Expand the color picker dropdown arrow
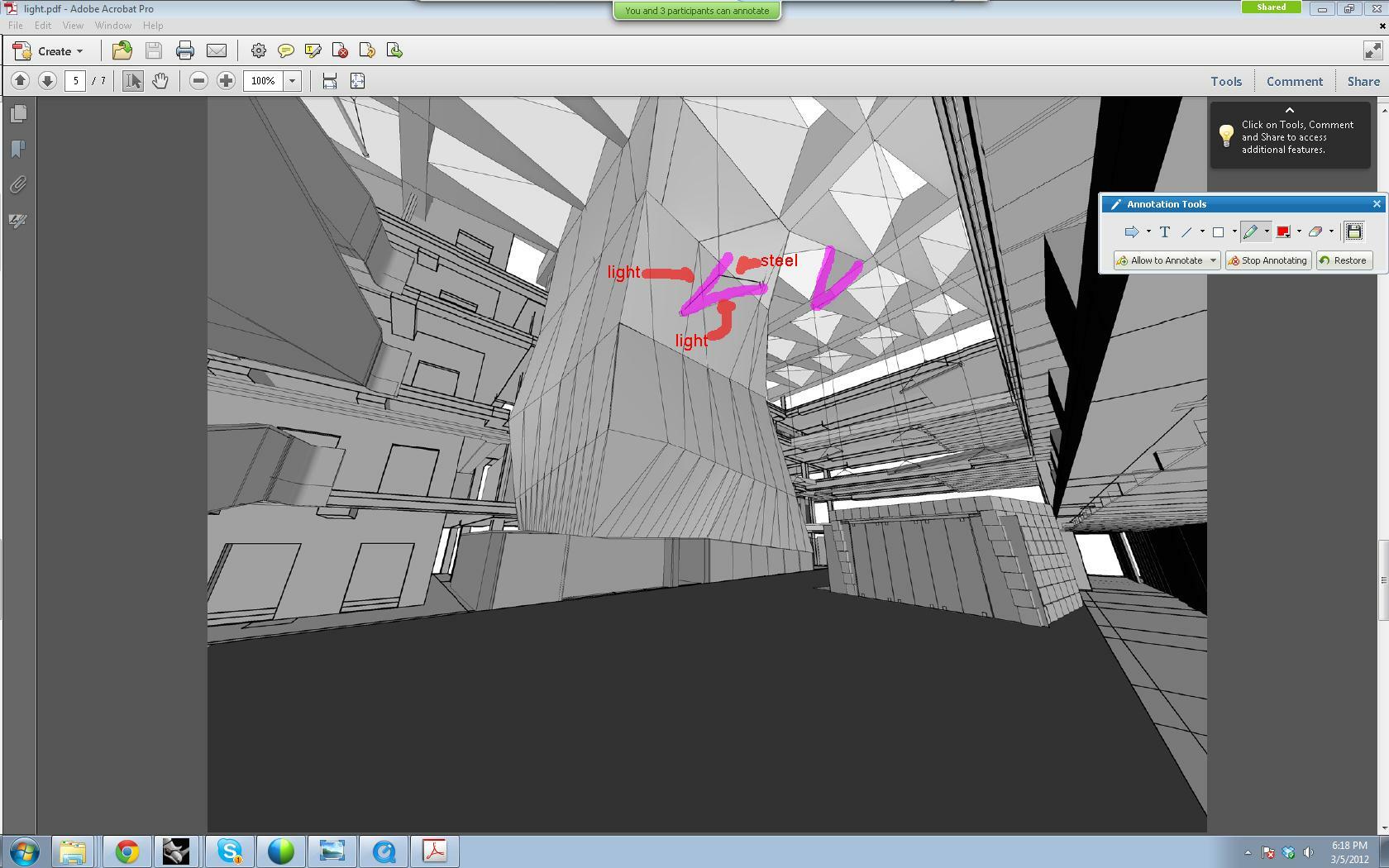Viewport: 1389px width, 868px height. tap(1299, 232)
